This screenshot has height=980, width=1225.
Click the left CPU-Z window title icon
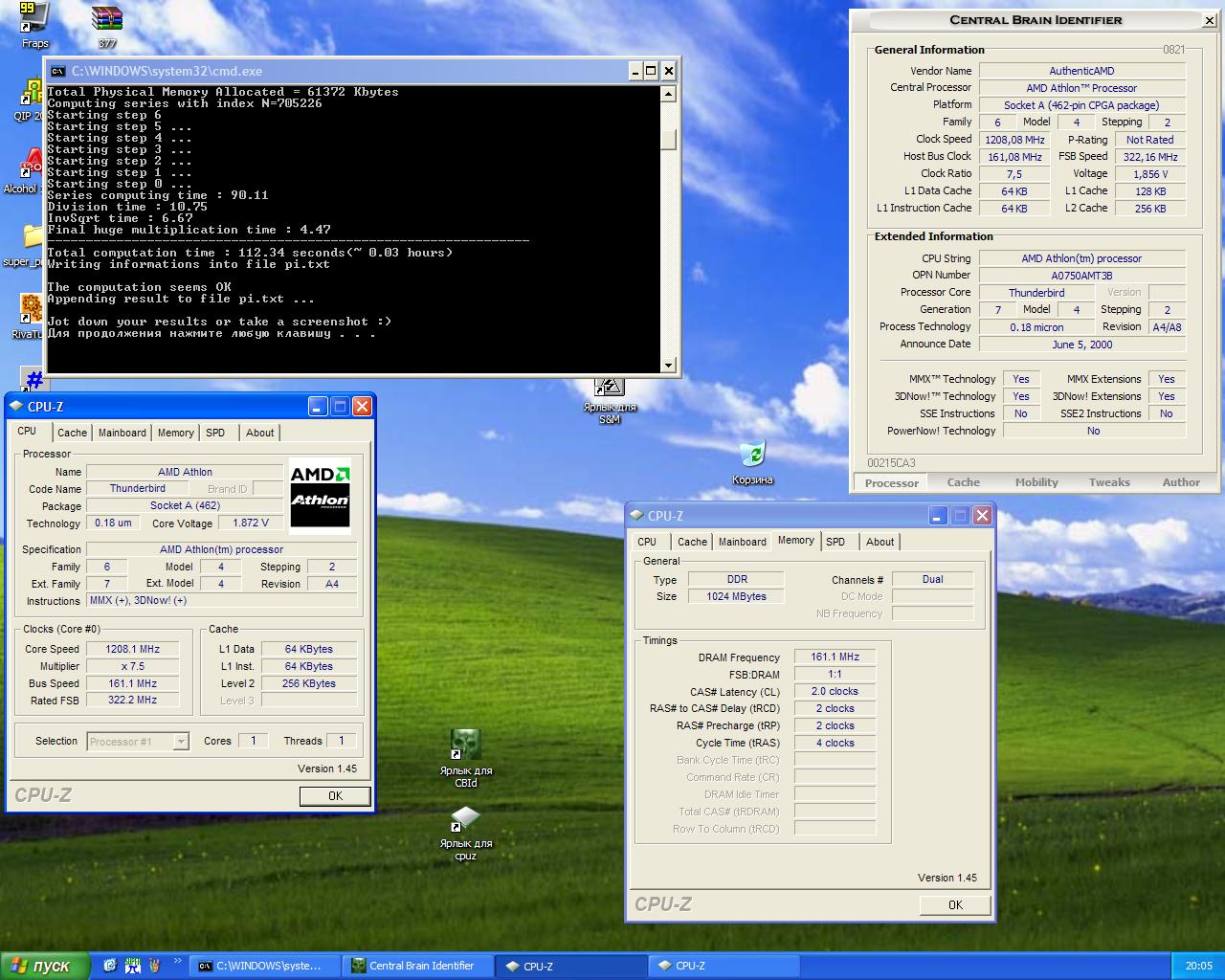click(16, 407)
